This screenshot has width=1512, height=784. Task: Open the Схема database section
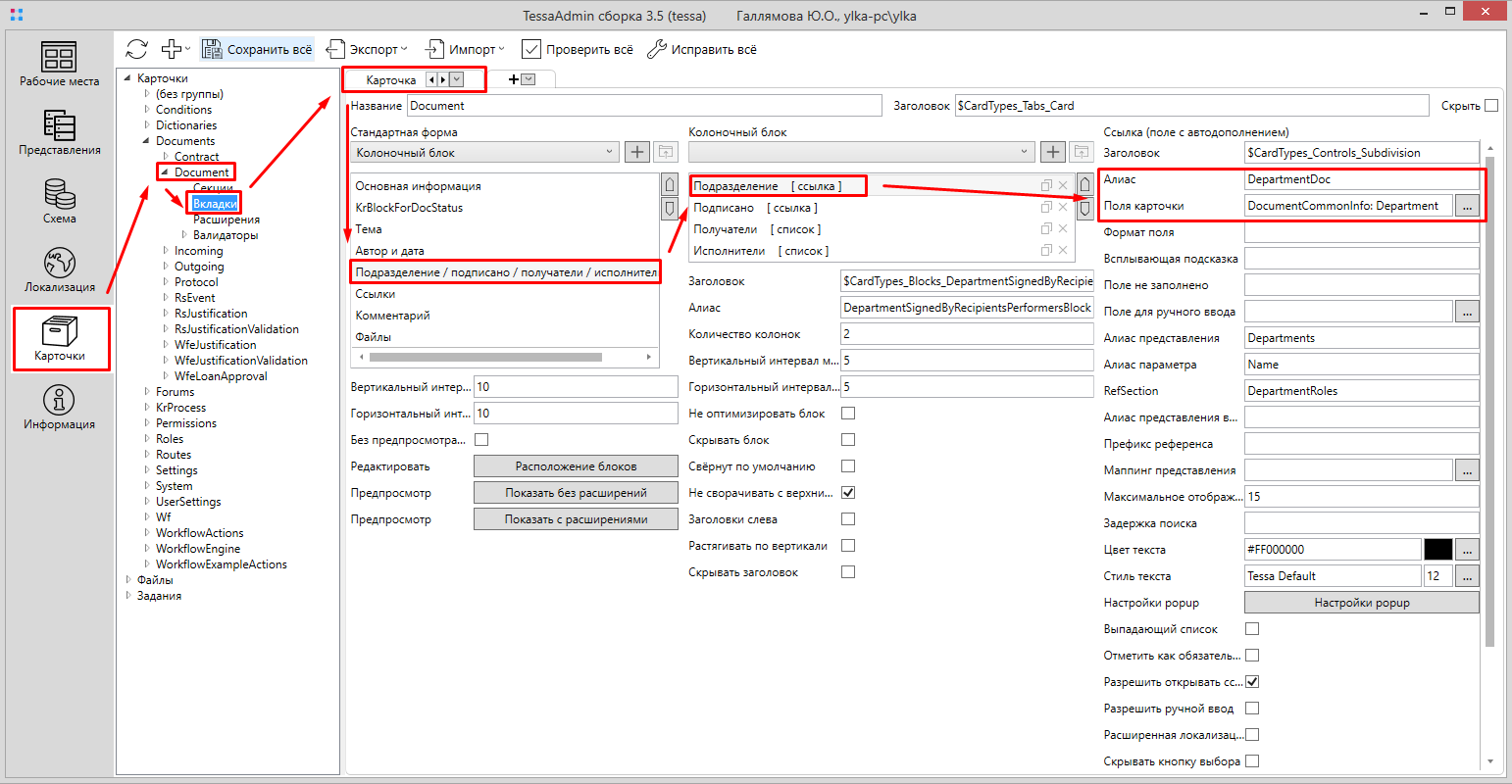(59, 200)
